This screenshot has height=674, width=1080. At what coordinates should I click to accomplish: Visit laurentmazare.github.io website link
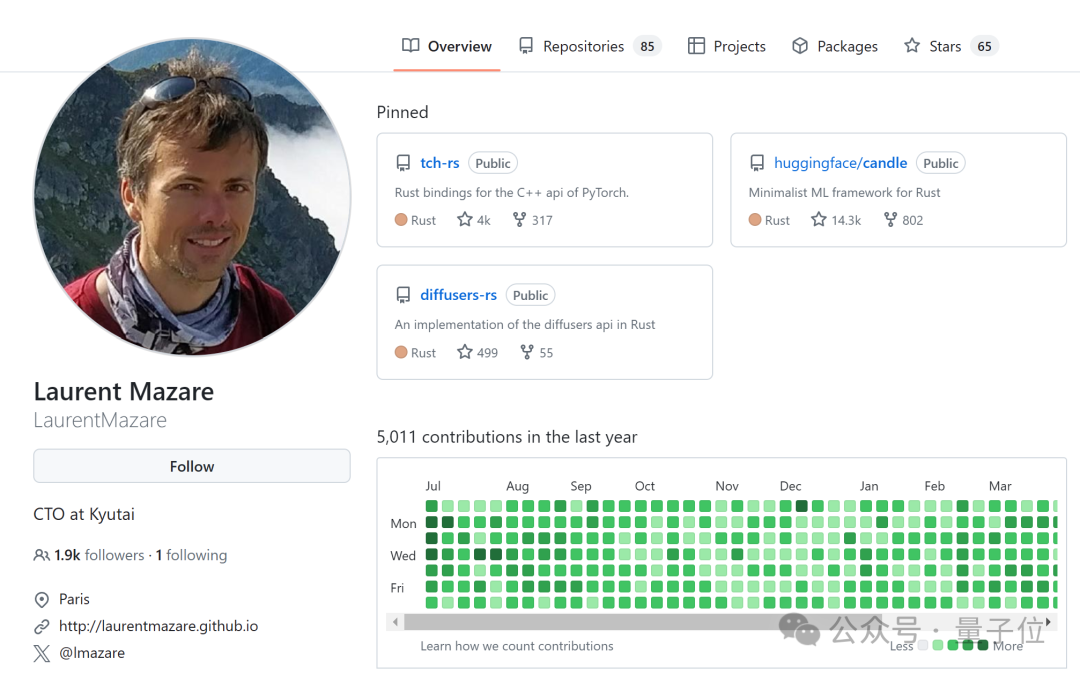(158, 626)
